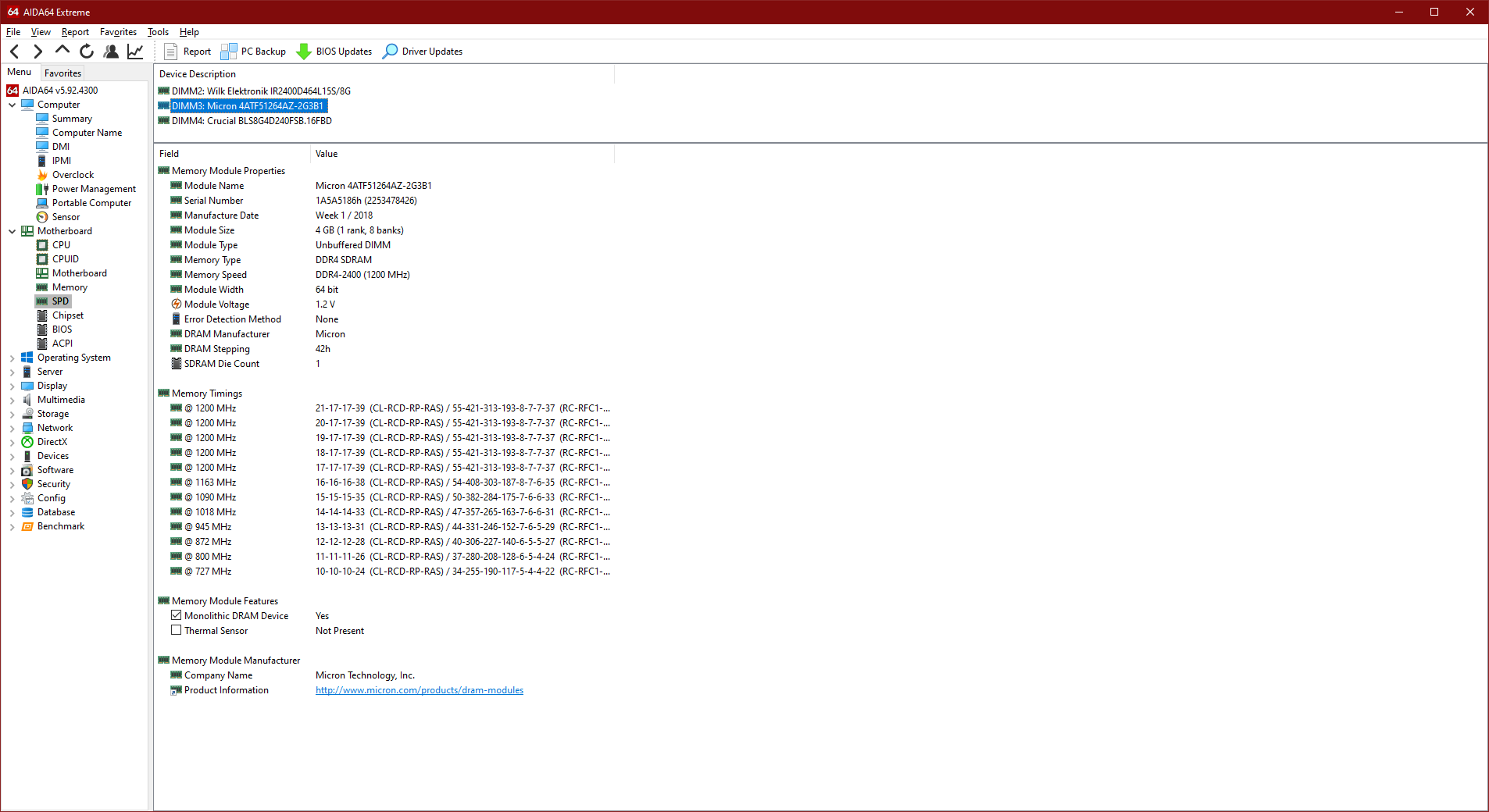Collapse the Motherboard tree node
This screenshot has height=812, width=1489.
[12, 231]
